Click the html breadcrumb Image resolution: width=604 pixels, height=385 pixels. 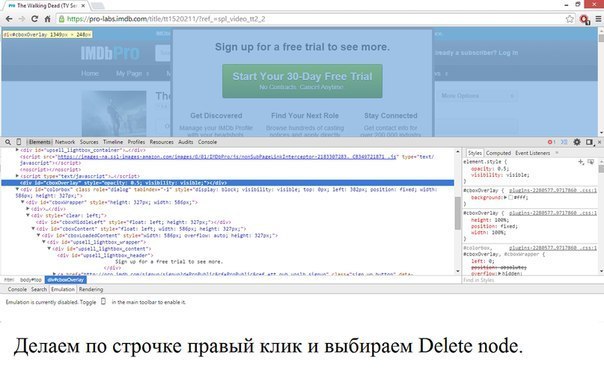click(9, 280)
